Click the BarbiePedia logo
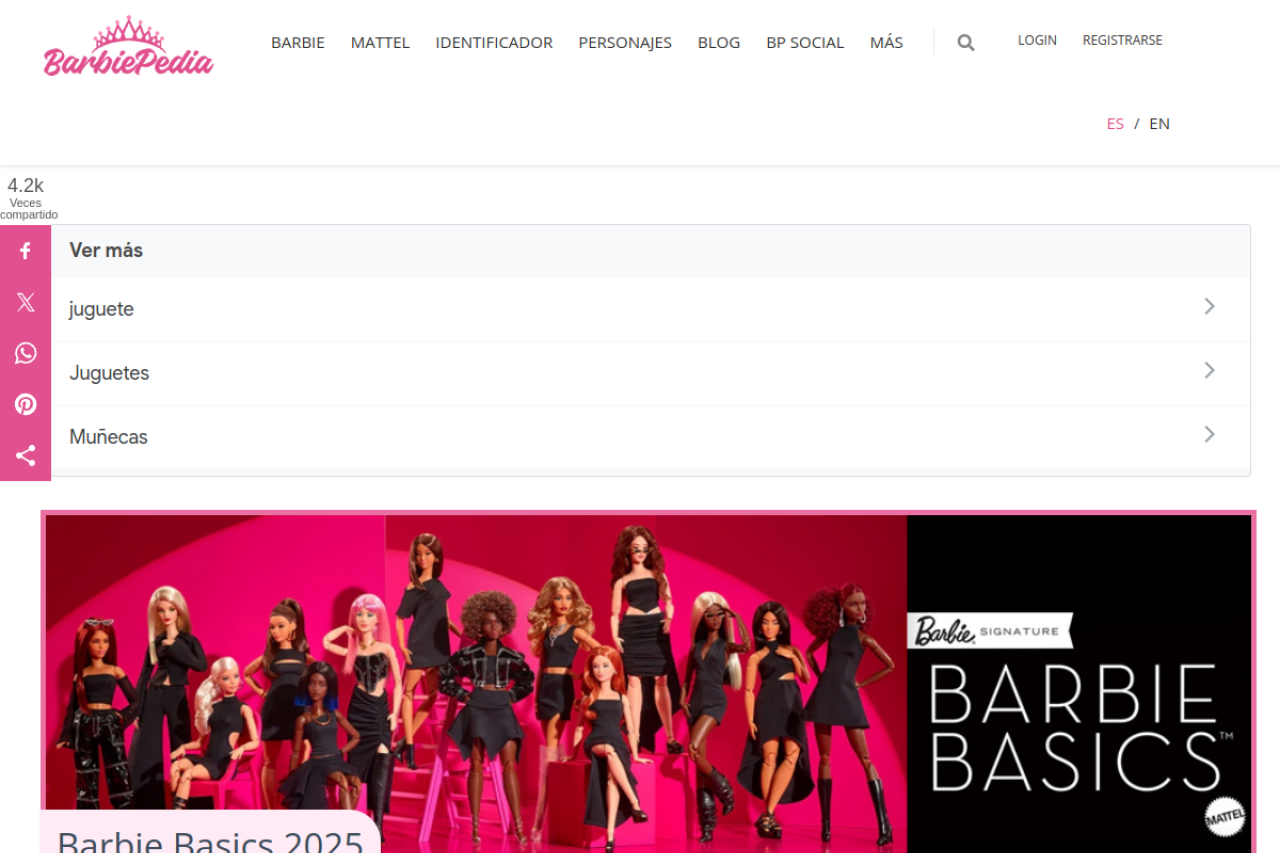Image resolution: width=1280 pixels, height=853 pixels. [128, 47]
